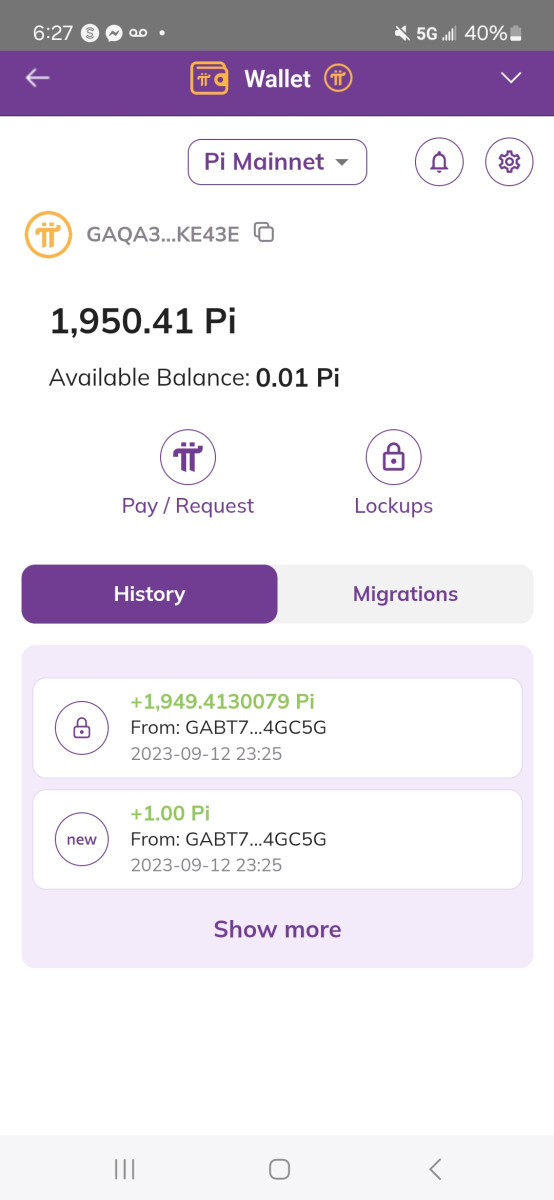Open the Lockups padlock icon

393,458
